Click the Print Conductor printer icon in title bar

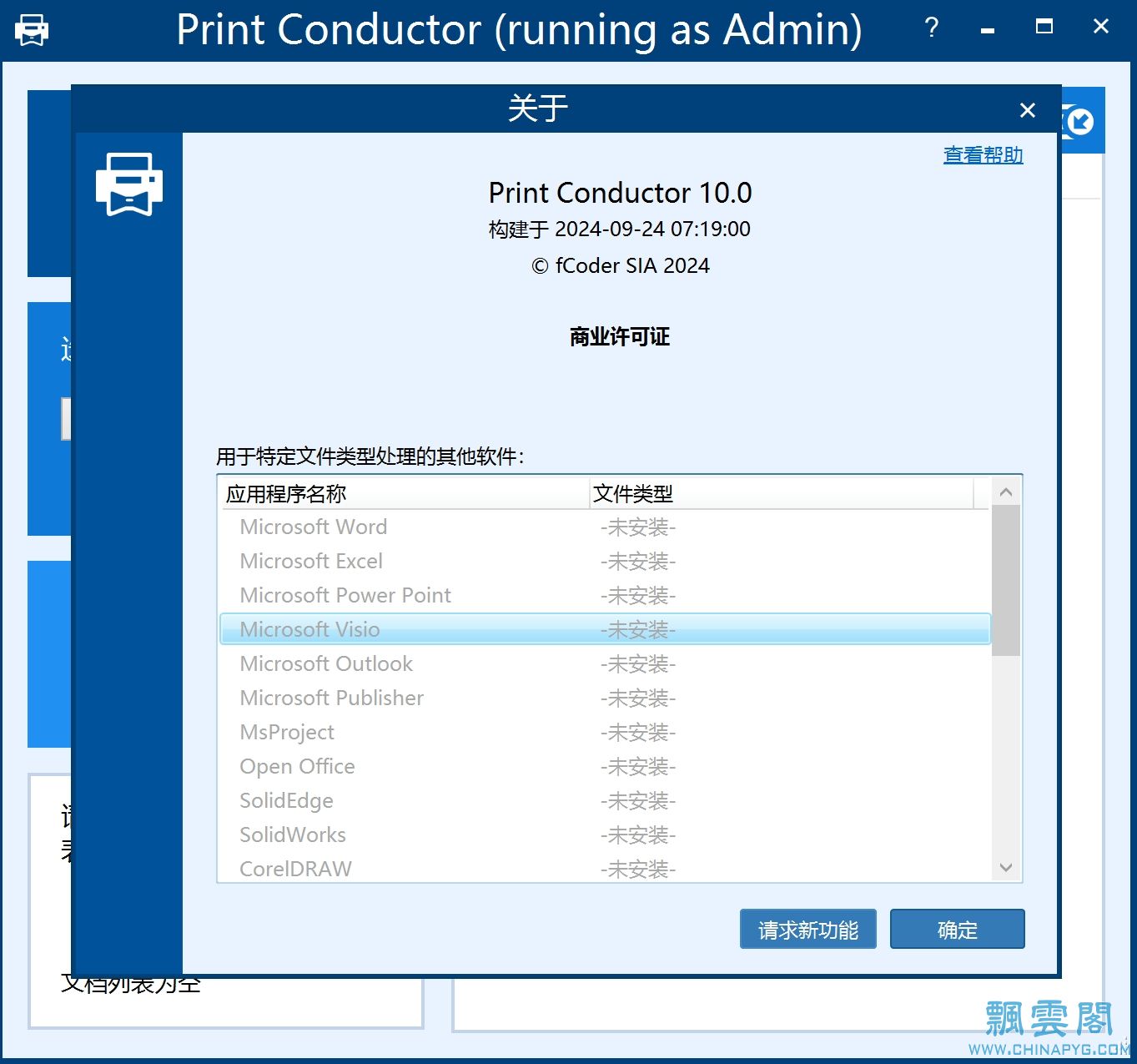[x=32, y=30]
